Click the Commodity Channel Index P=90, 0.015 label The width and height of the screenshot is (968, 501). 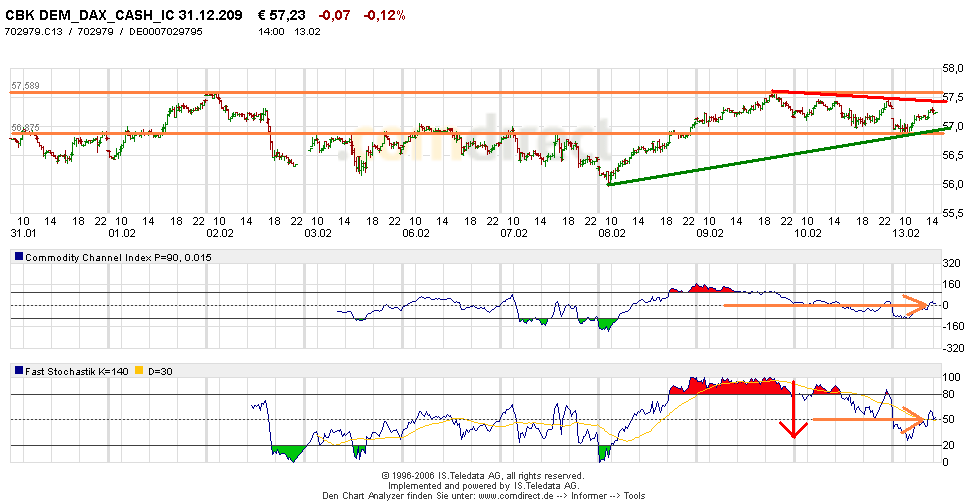[x=118, y=258]
